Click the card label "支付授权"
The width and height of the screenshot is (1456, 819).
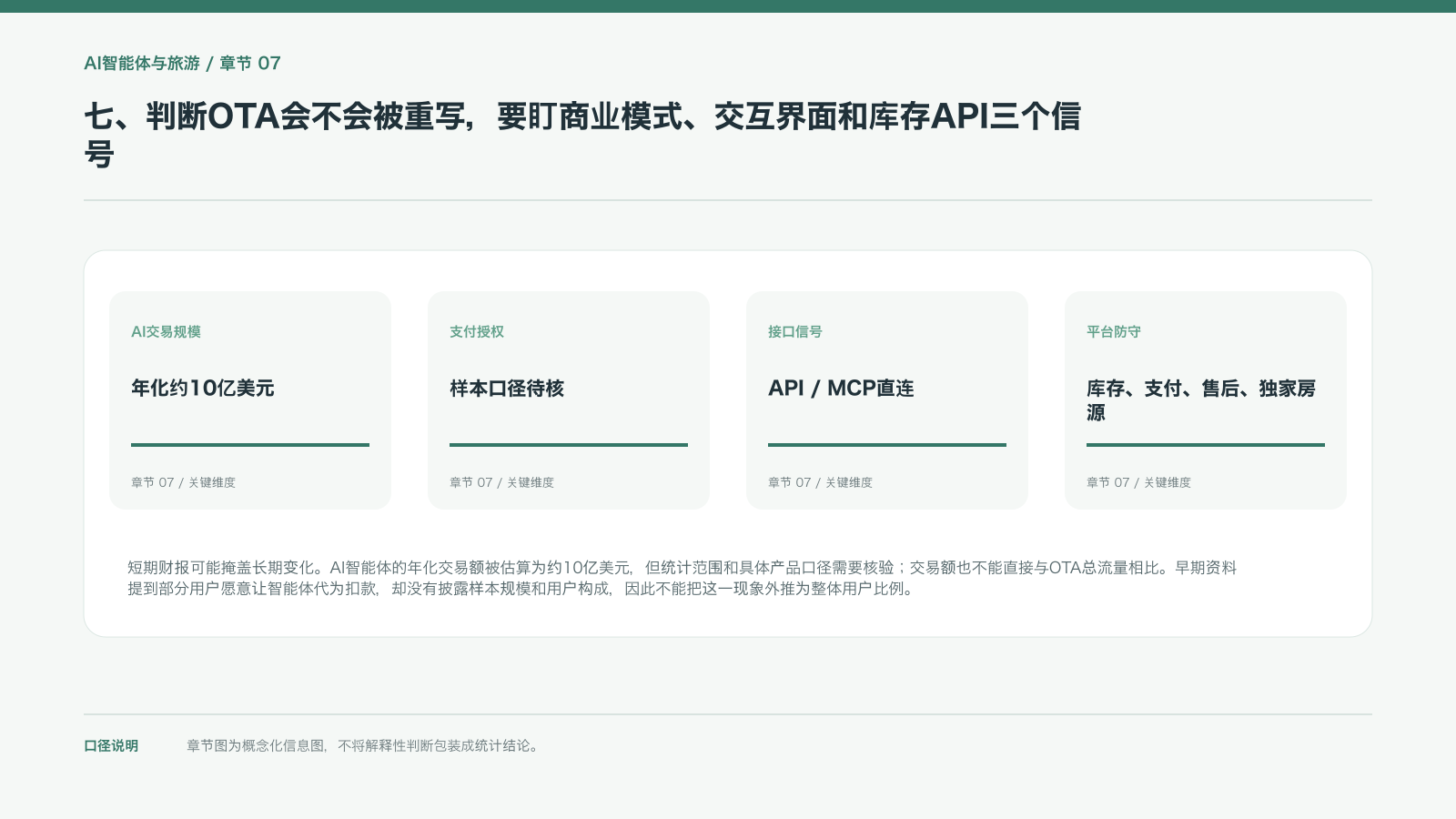(477, 332)
